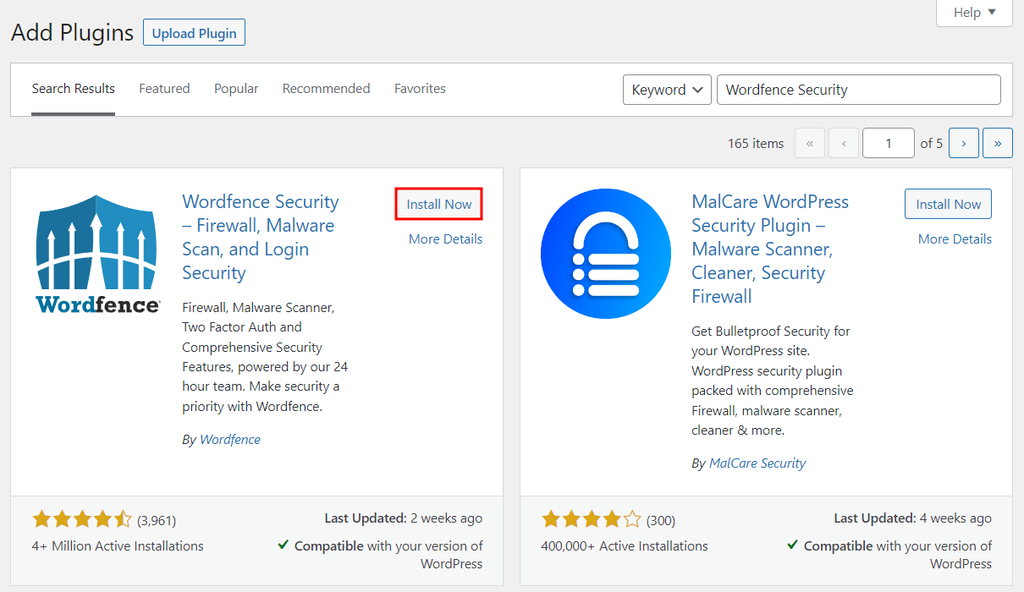
Task: Click the Wordfence logo thumbnail
Action: click(x=97, y=254)
